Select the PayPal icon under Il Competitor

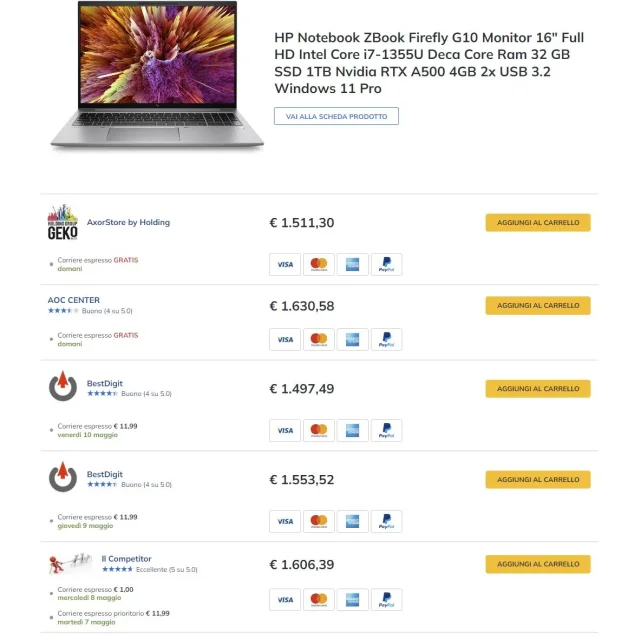coord(386,600)
